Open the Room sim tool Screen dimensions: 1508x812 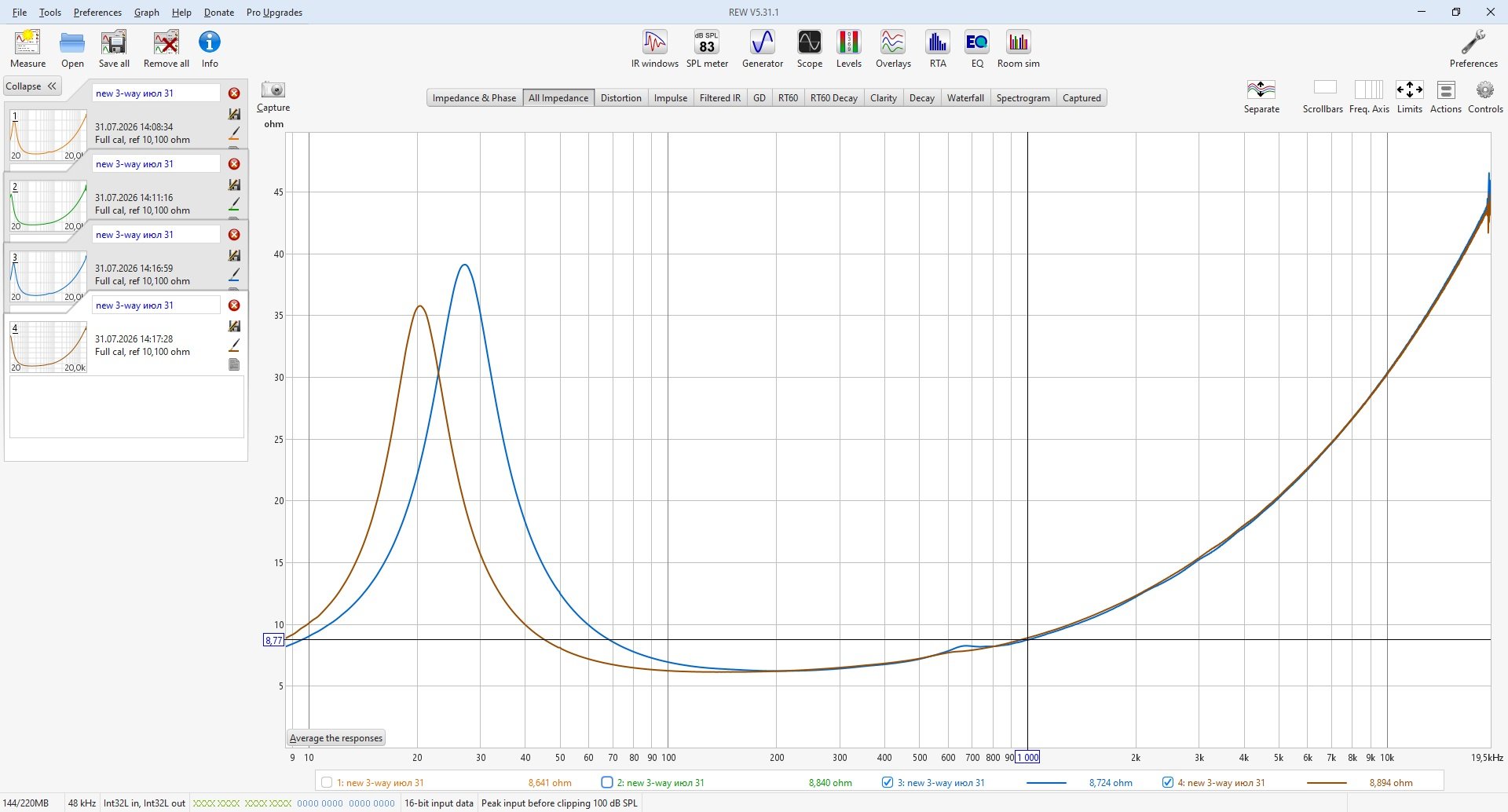tap(1019, 48)
